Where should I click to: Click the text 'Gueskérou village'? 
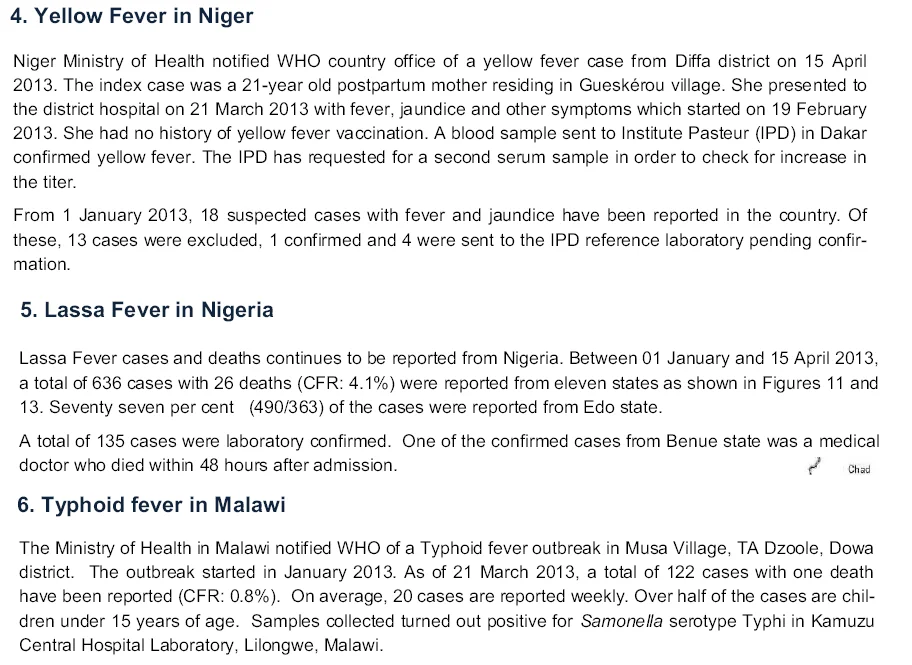tap(652, 86)
